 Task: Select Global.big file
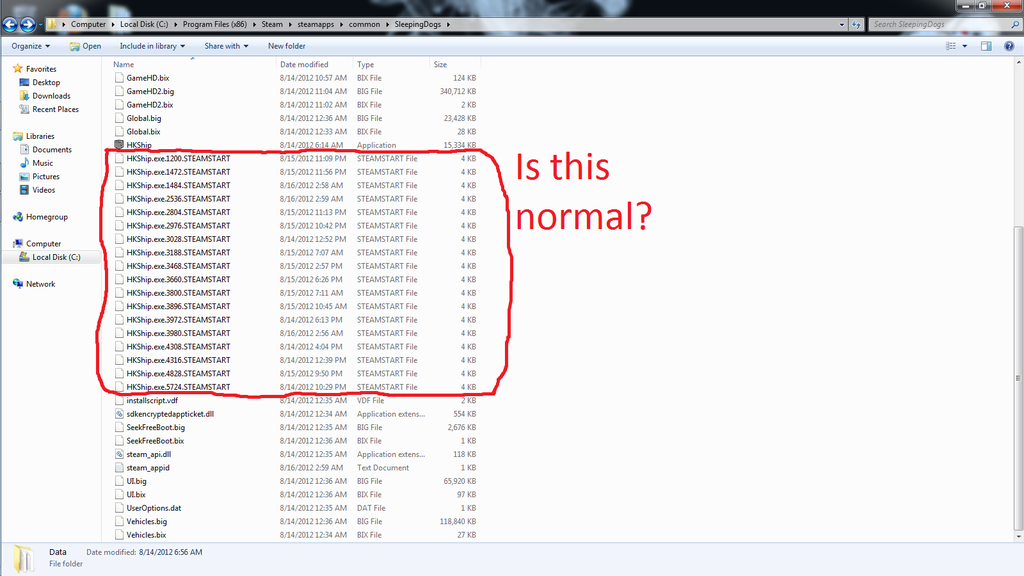pos(144,118)
